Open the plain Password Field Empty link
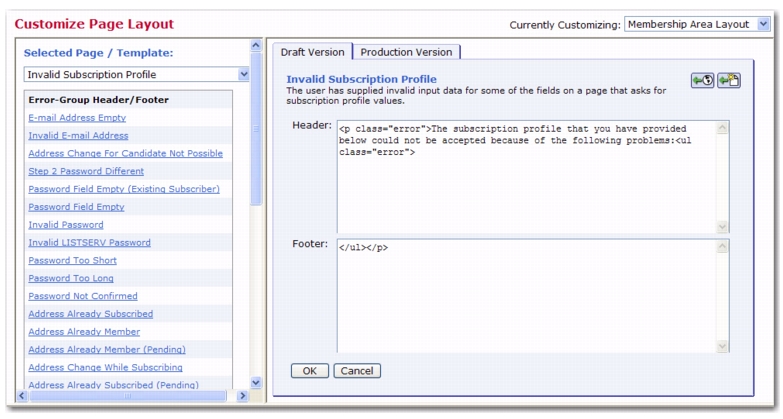The height and width of the screenshot is (419, 783). point(76,207)
